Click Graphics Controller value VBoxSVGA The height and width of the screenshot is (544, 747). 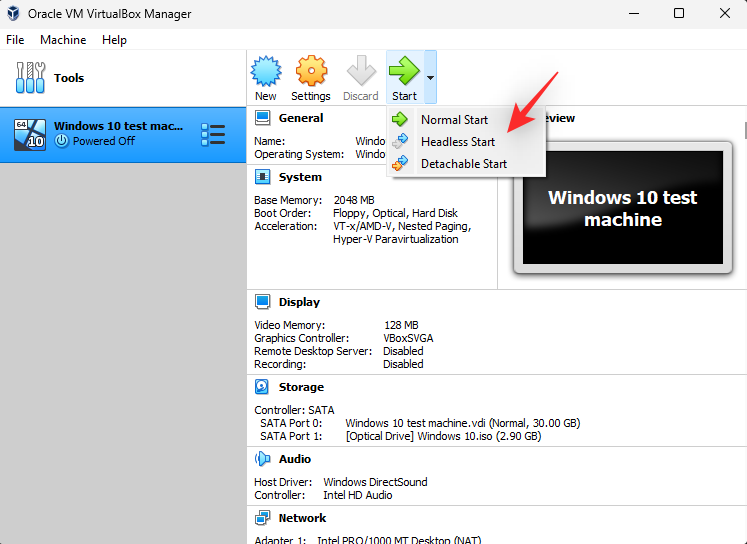pyautogui.click(x=408, y=338)
